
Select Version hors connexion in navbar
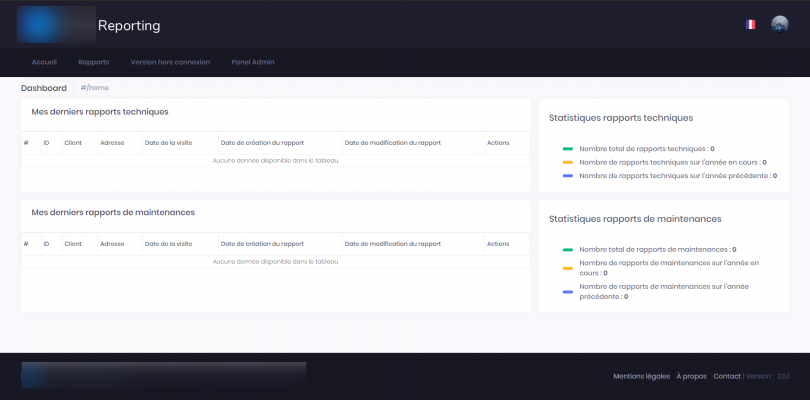coord(170,62)
